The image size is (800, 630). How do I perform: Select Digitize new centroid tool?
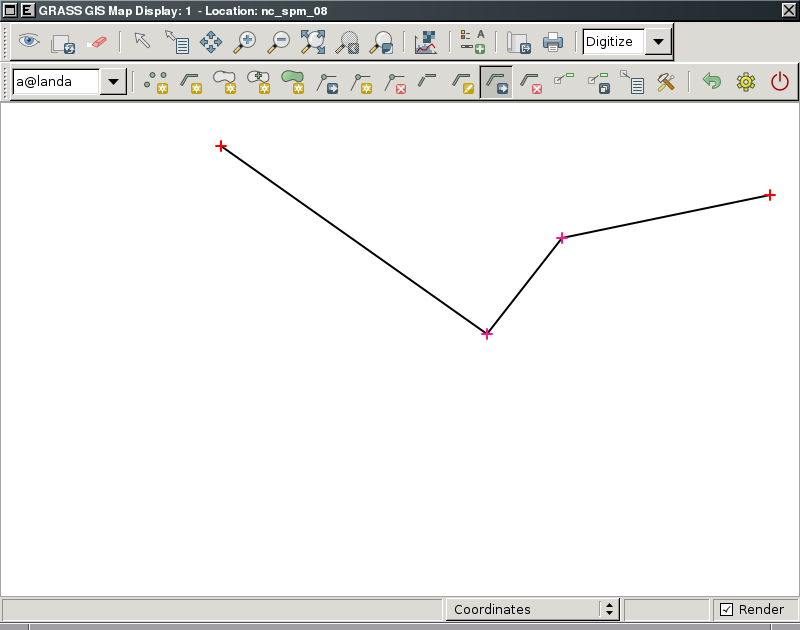click(259, 82)
